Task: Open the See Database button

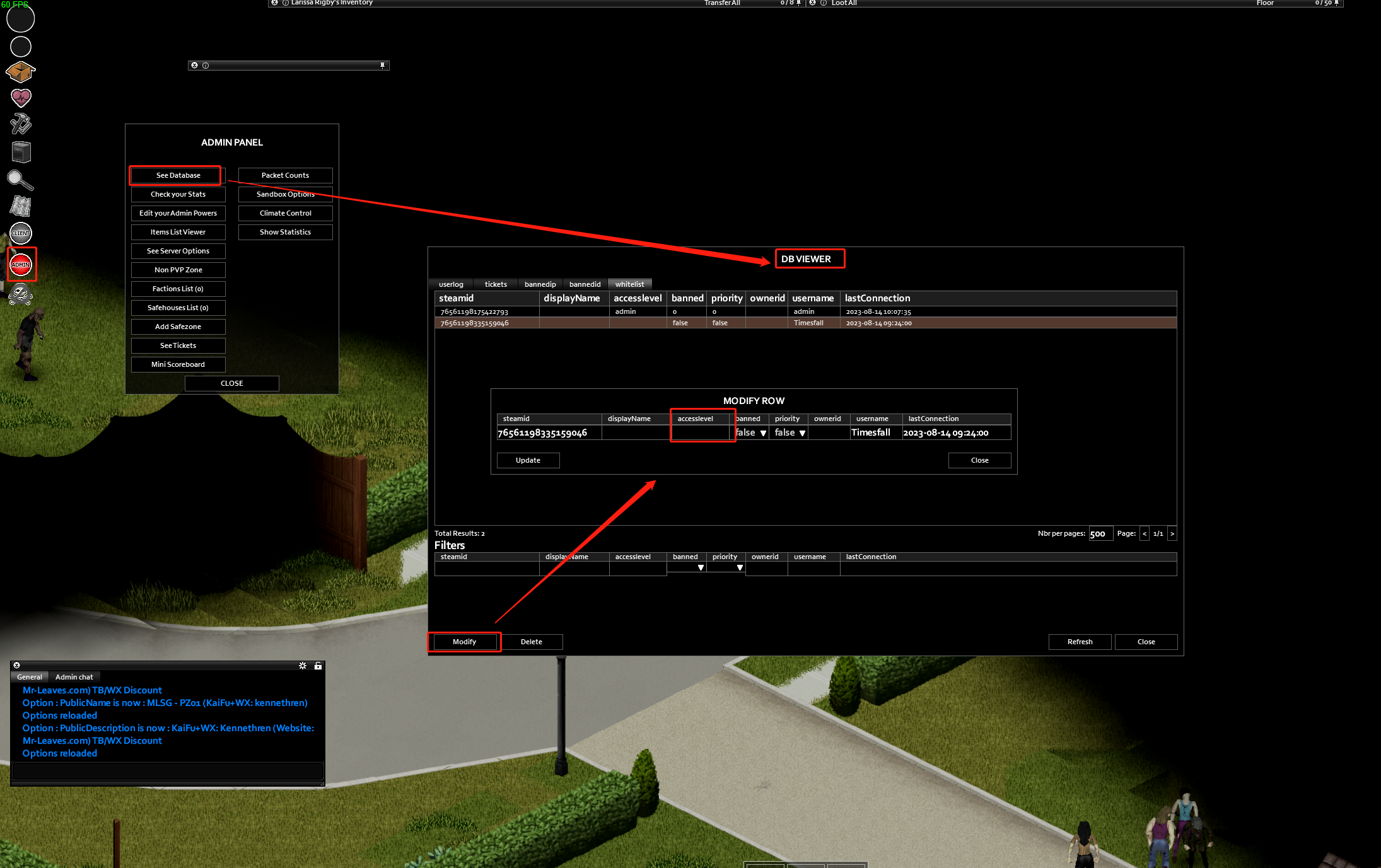Action: click(178, 175)
